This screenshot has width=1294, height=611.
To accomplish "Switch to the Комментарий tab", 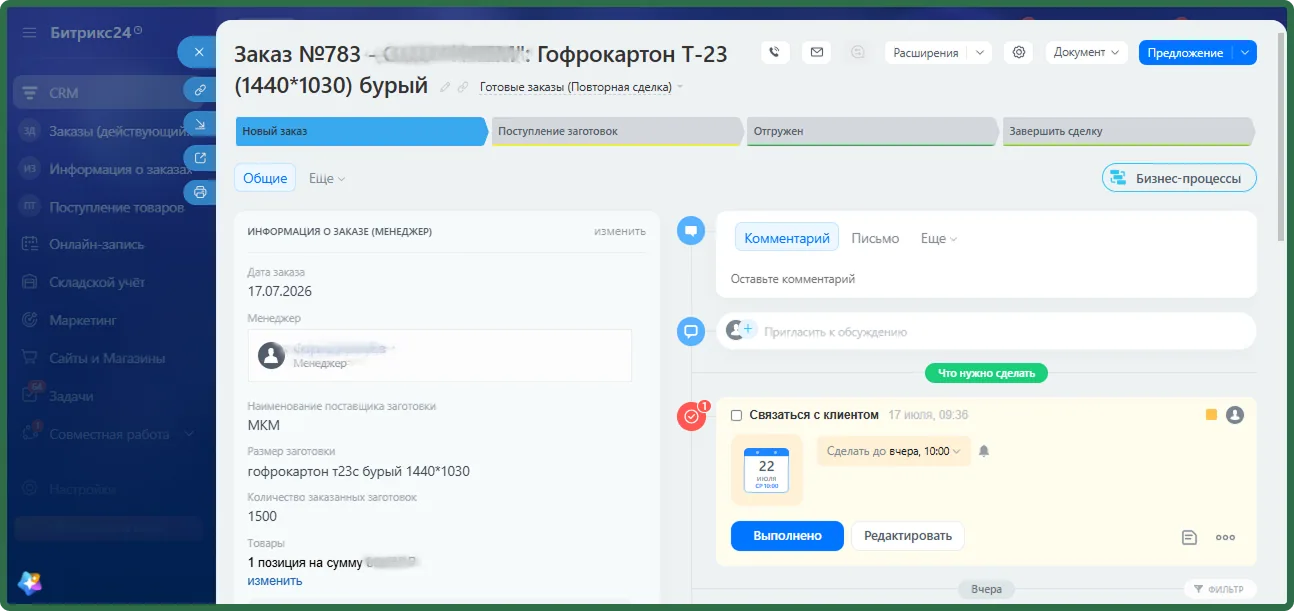I will click(787, 238).
